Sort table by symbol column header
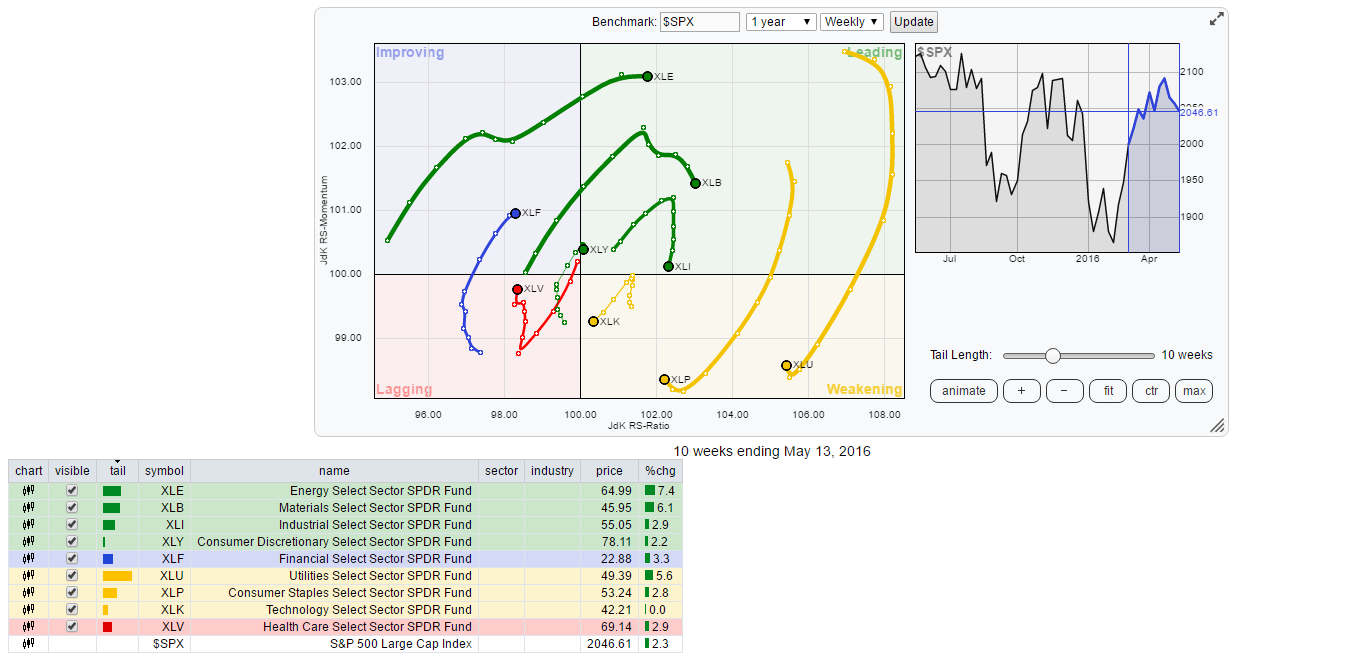 164,471
